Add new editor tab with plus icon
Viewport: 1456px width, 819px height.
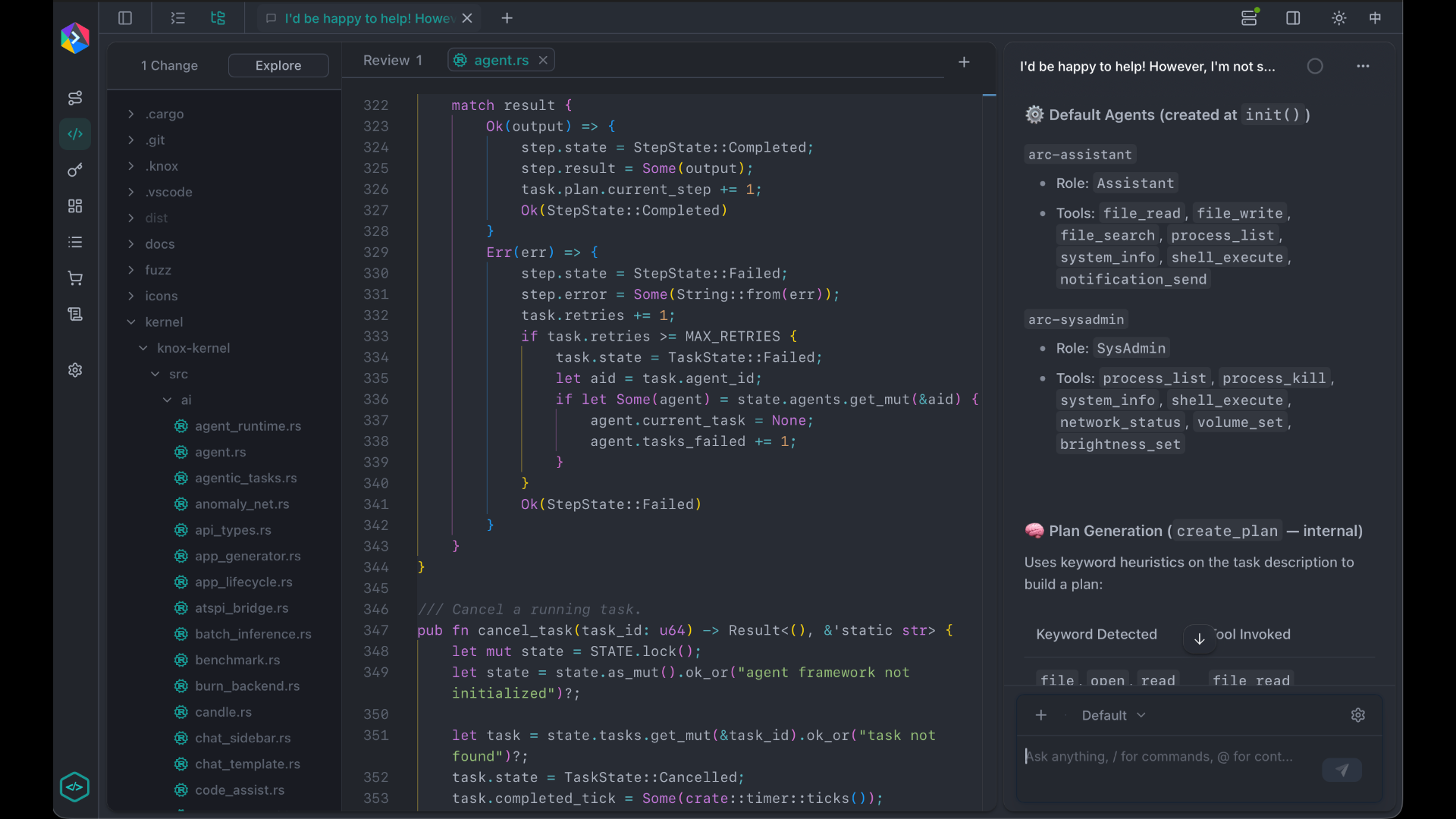[x=964, y=62]
